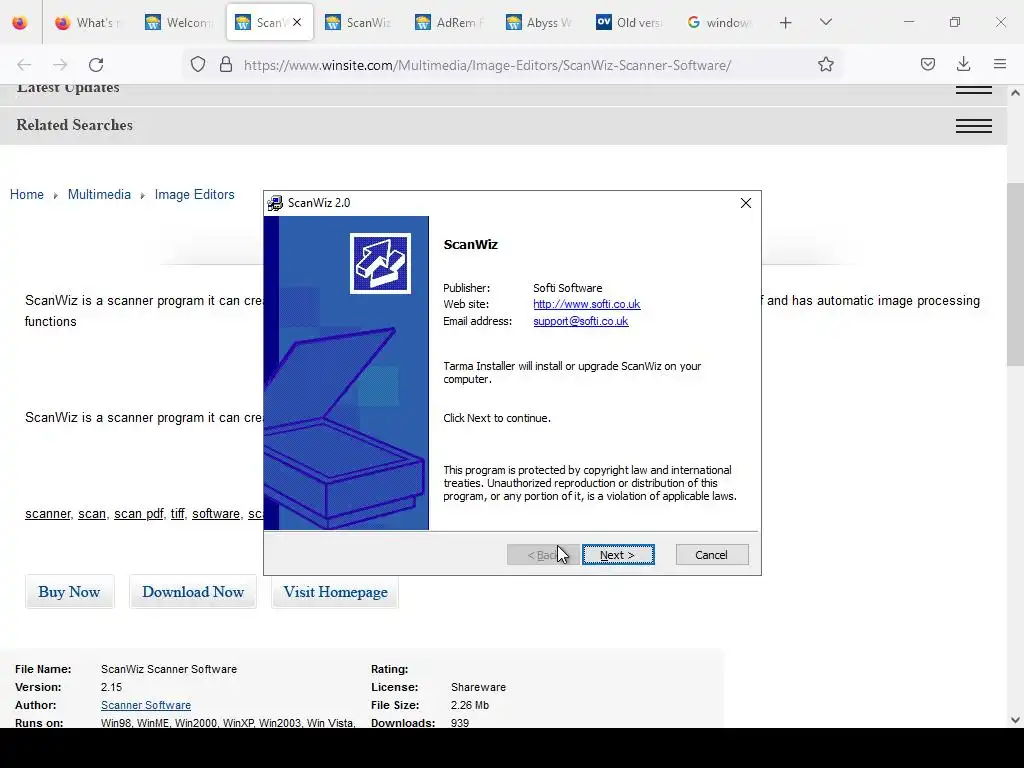1024x768 pixels.
Task: Click the ScanWiz logo image in installer
Action: pos(380,263)
